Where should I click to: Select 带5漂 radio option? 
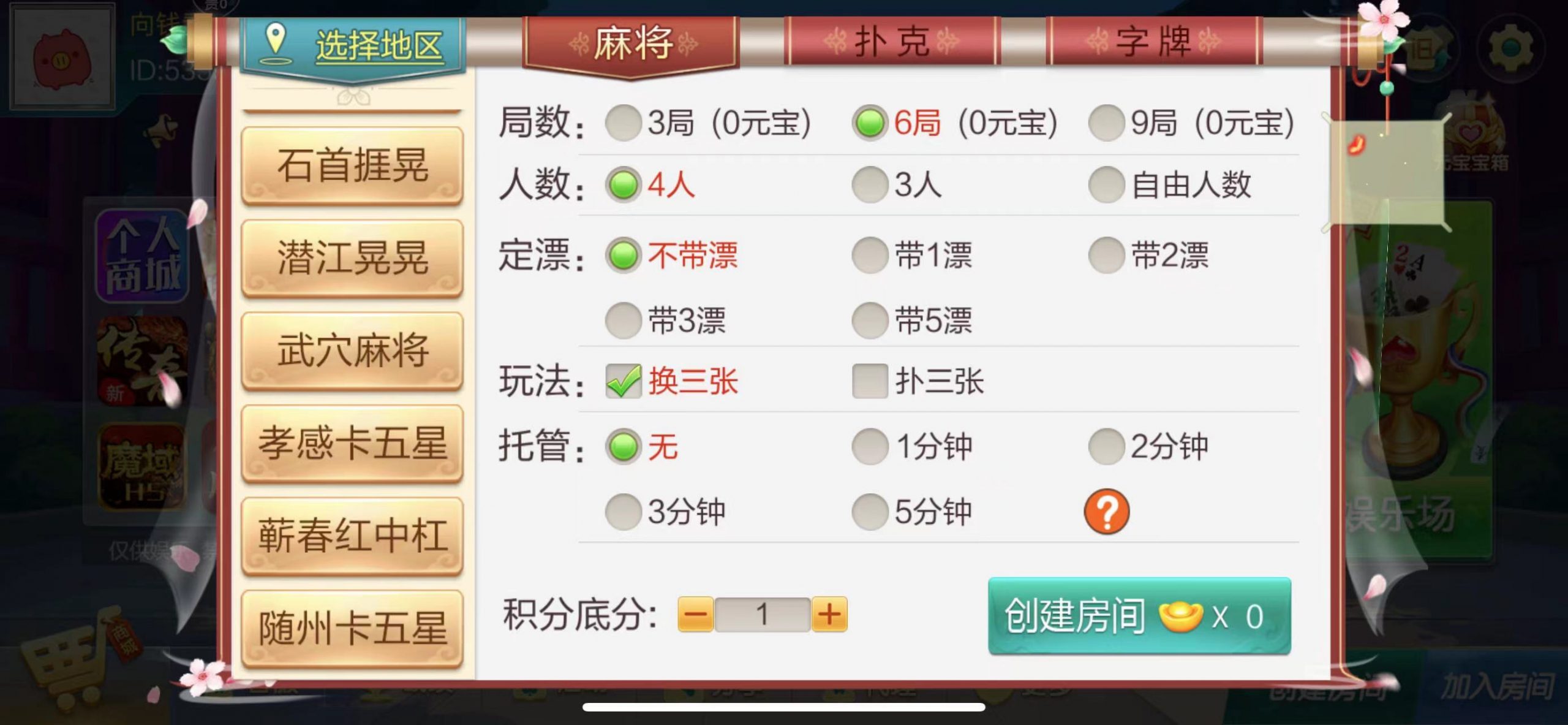coord(870,321)
